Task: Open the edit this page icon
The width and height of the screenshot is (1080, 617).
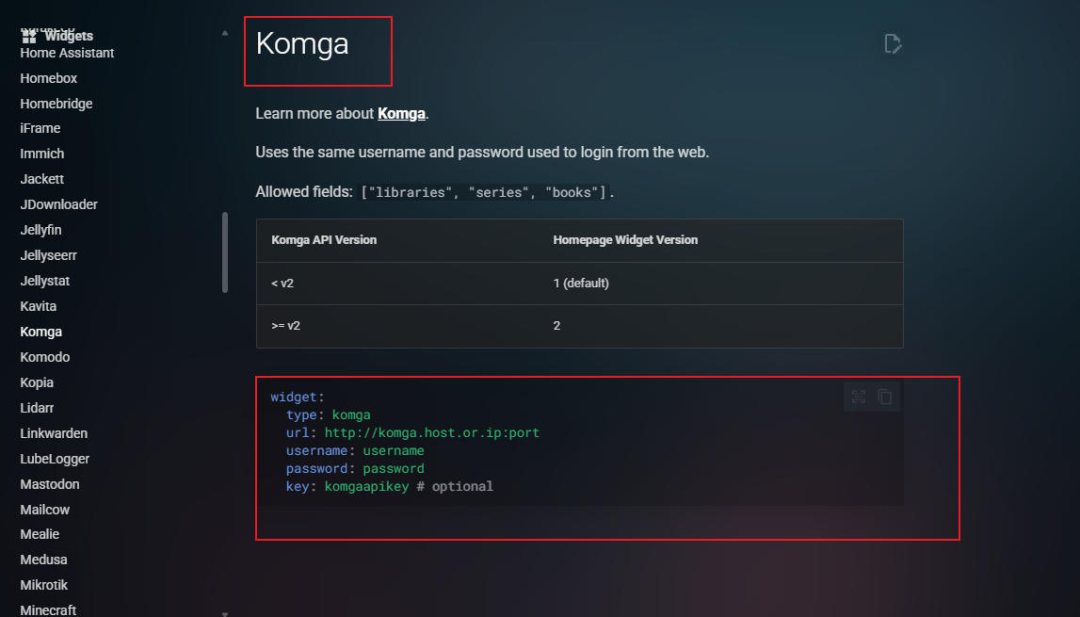Action: pos(893,43)
